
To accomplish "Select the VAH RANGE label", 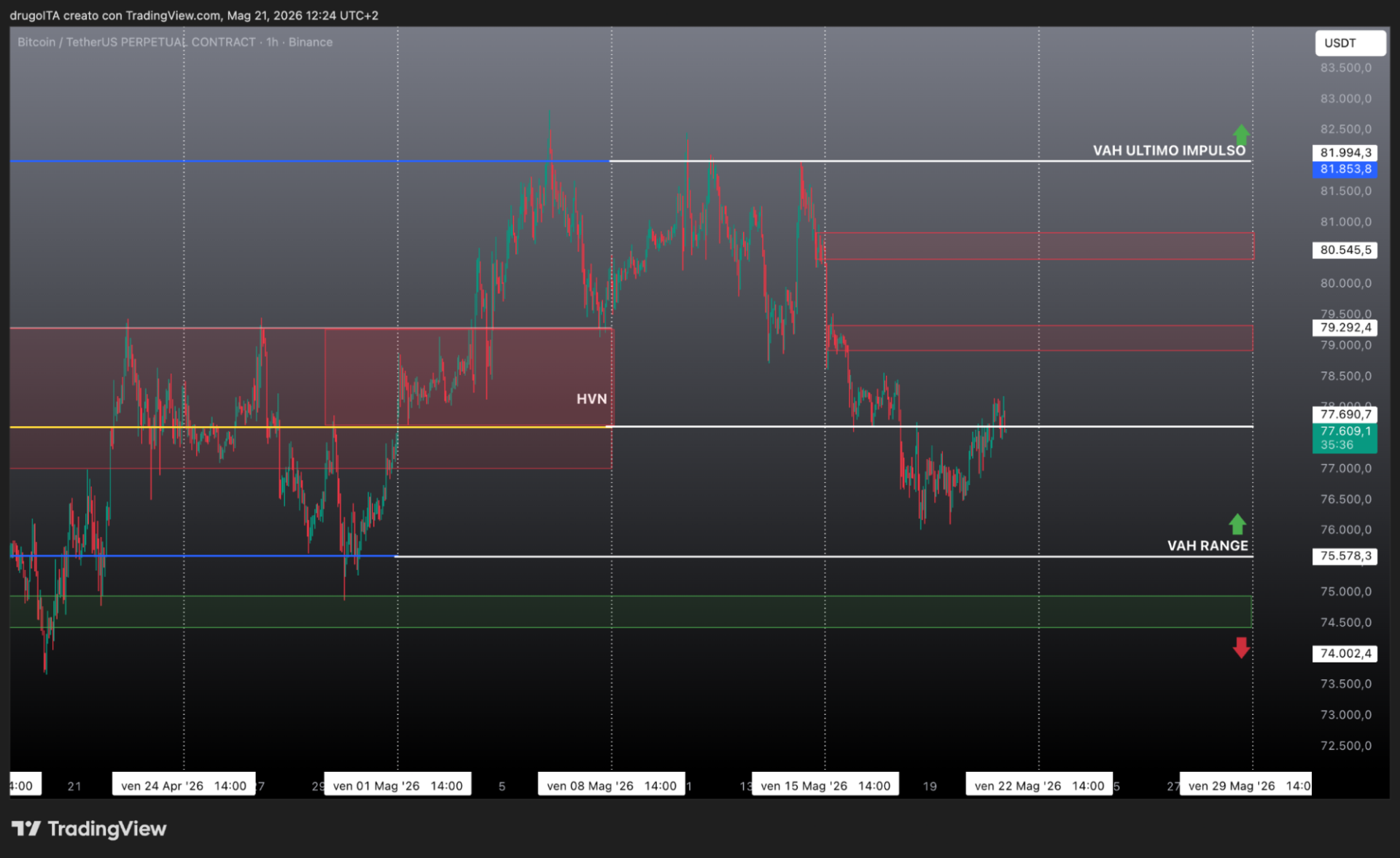I will 1207,546.
